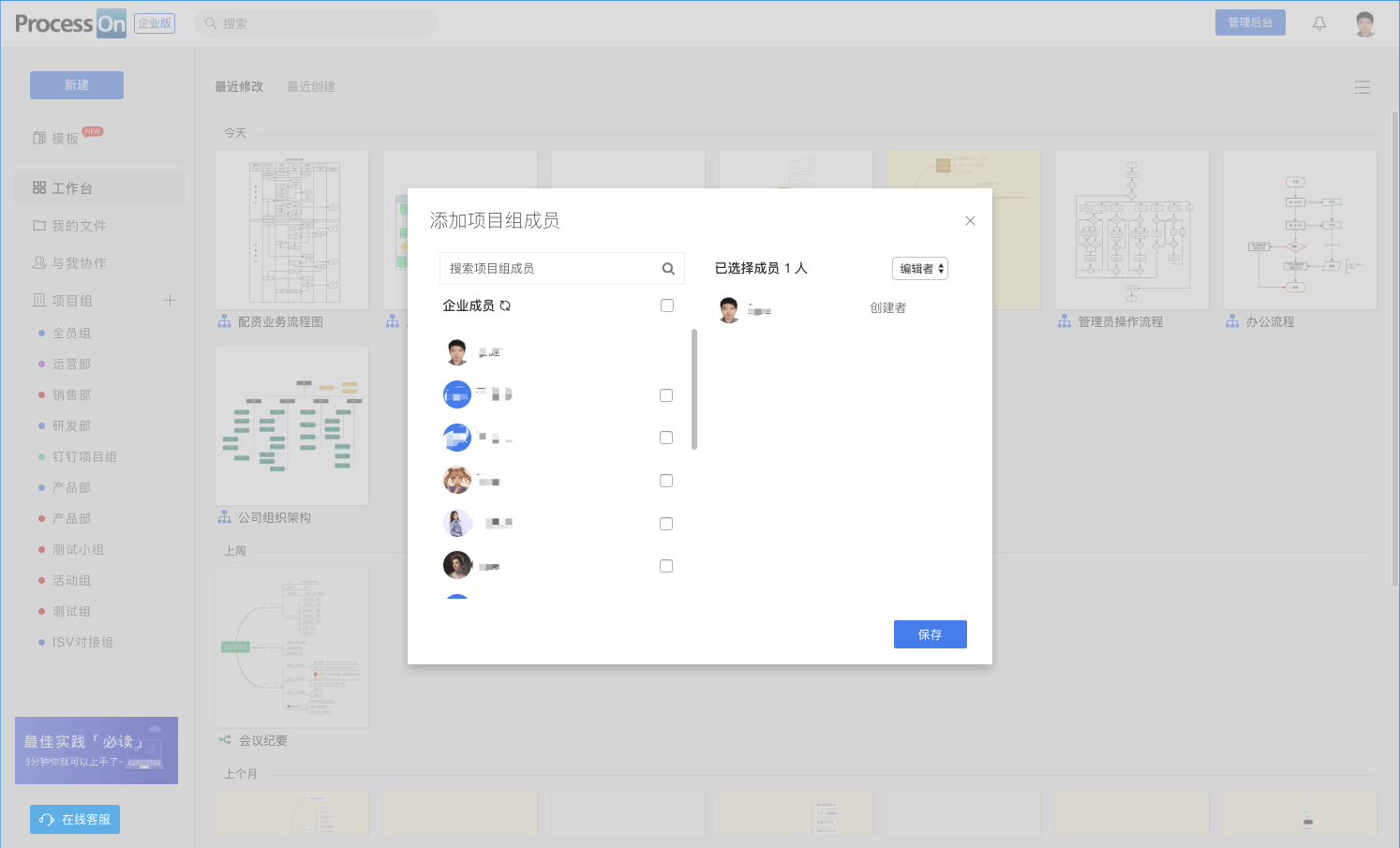Tick the checkbox for fourth listed member

(666, 481)
